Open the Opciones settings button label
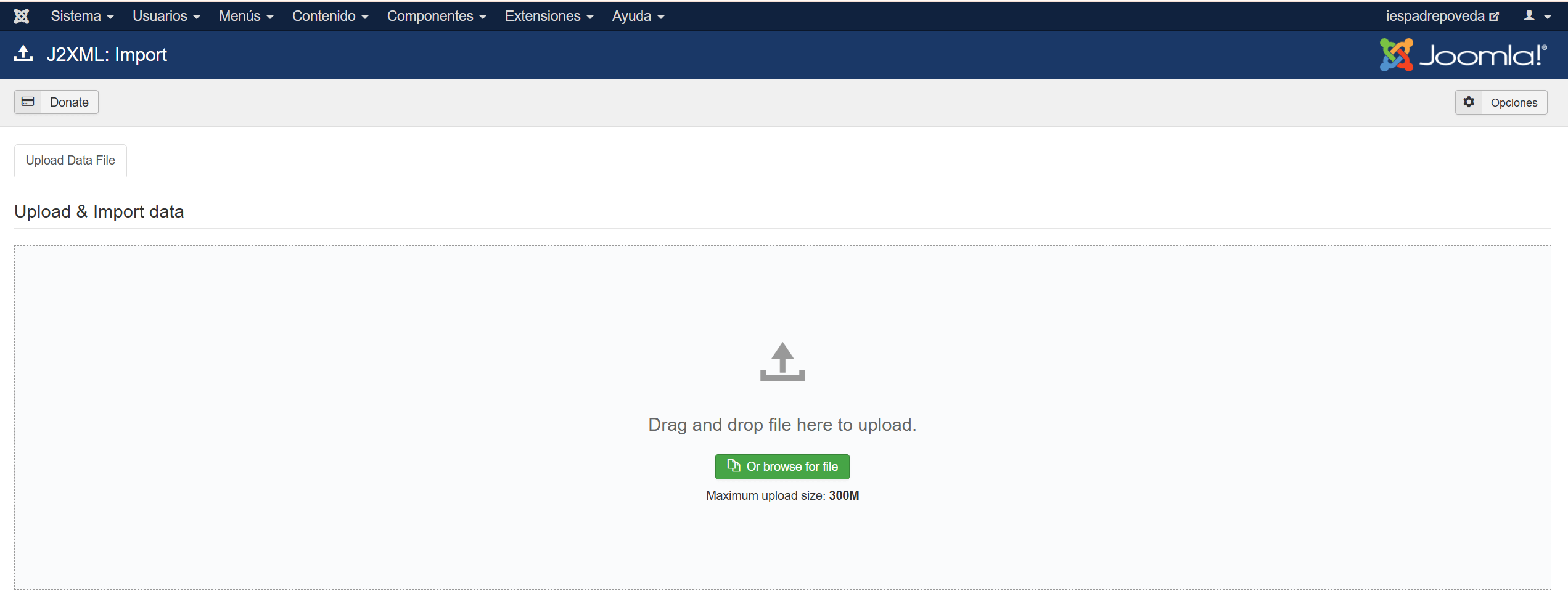The width and height of the screenshot is (1568, 599). [1514, 103]
